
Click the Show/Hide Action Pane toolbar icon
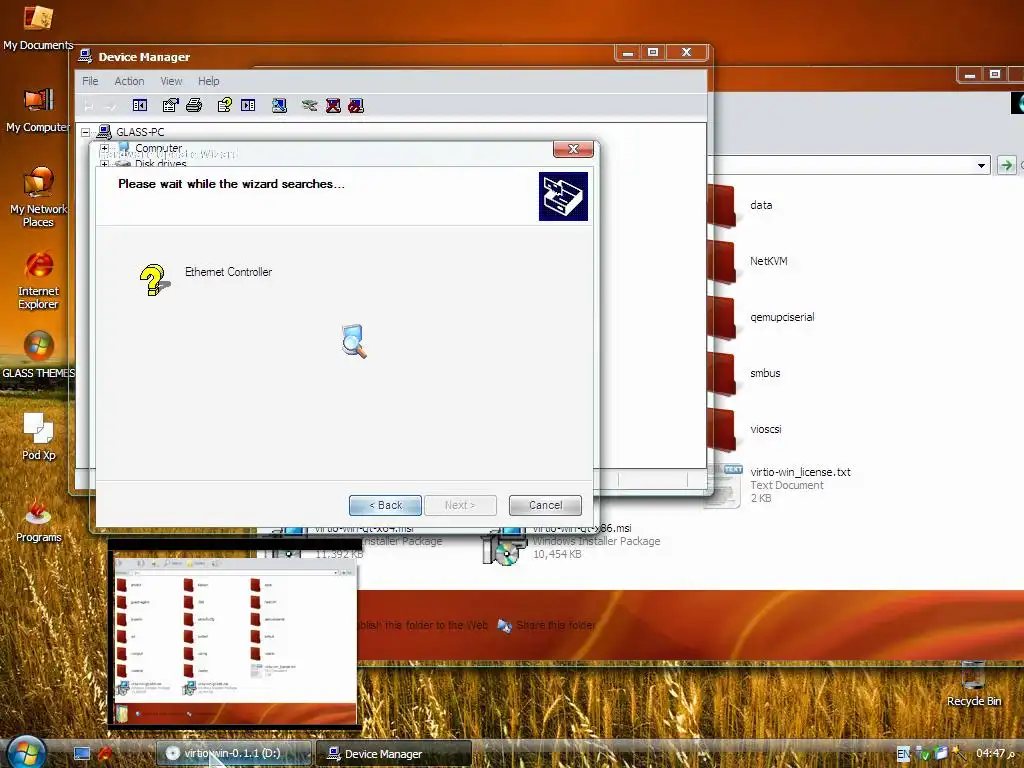click(248, 105)
